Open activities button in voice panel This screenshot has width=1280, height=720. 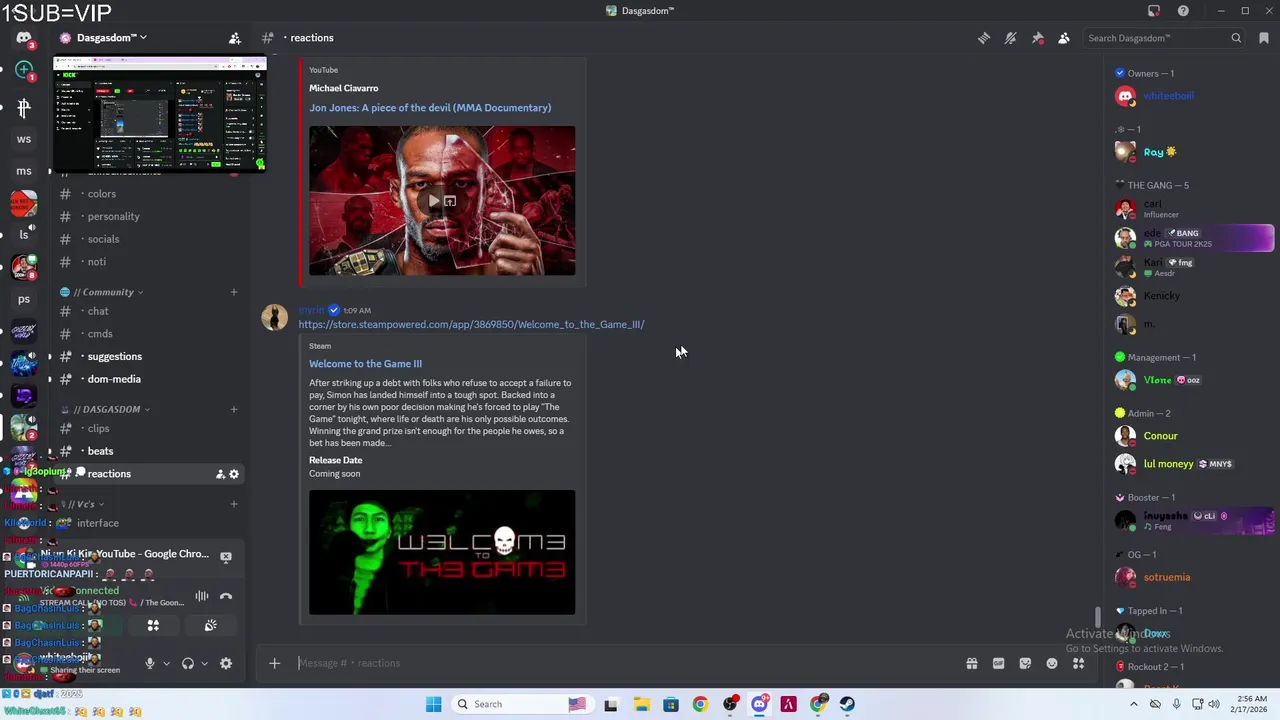[x=153, y=626]
